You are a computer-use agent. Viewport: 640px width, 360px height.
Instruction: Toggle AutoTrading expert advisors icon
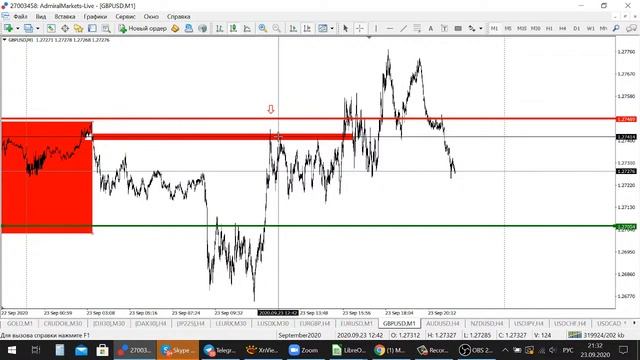[x=189, y=28]
